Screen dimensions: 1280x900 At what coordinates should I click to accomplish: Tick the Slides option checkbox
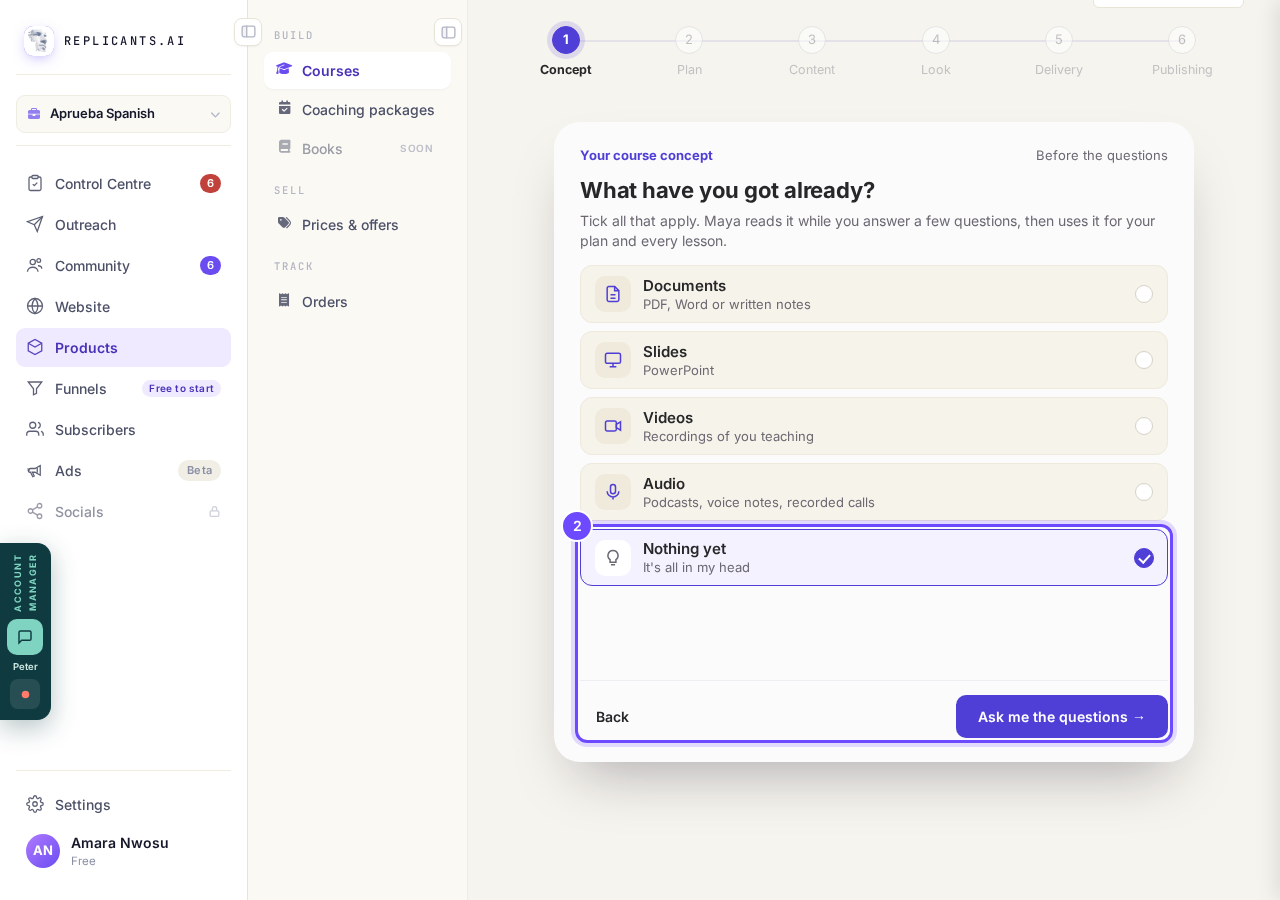pos(1144,360)
